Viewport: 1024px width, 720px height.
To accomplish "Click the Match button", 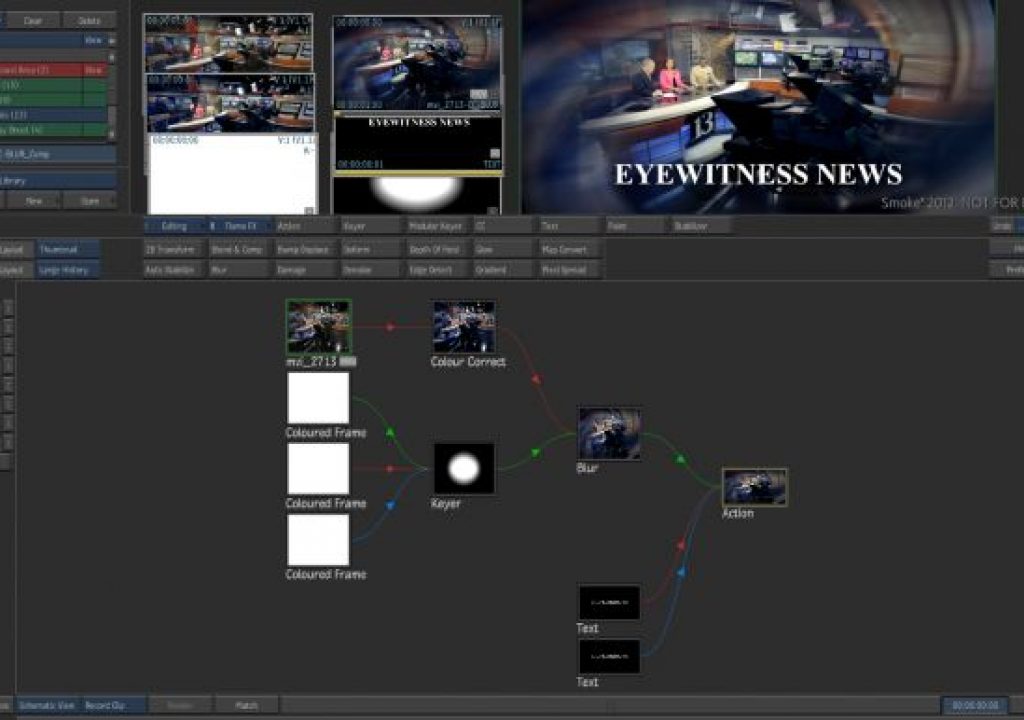I will [x=247, y=706].
